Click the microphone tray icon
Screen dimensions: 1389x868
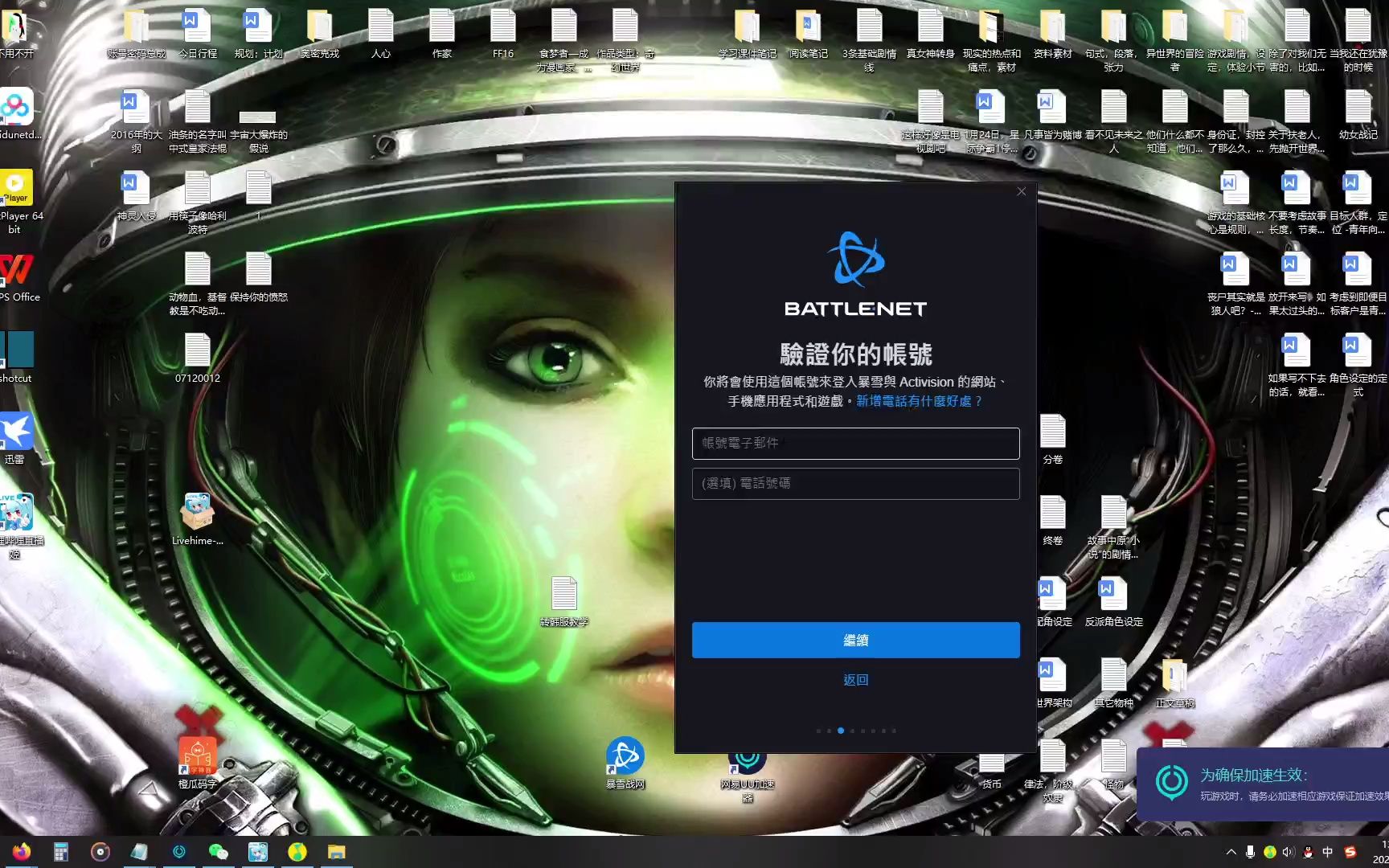point(1250,852)
